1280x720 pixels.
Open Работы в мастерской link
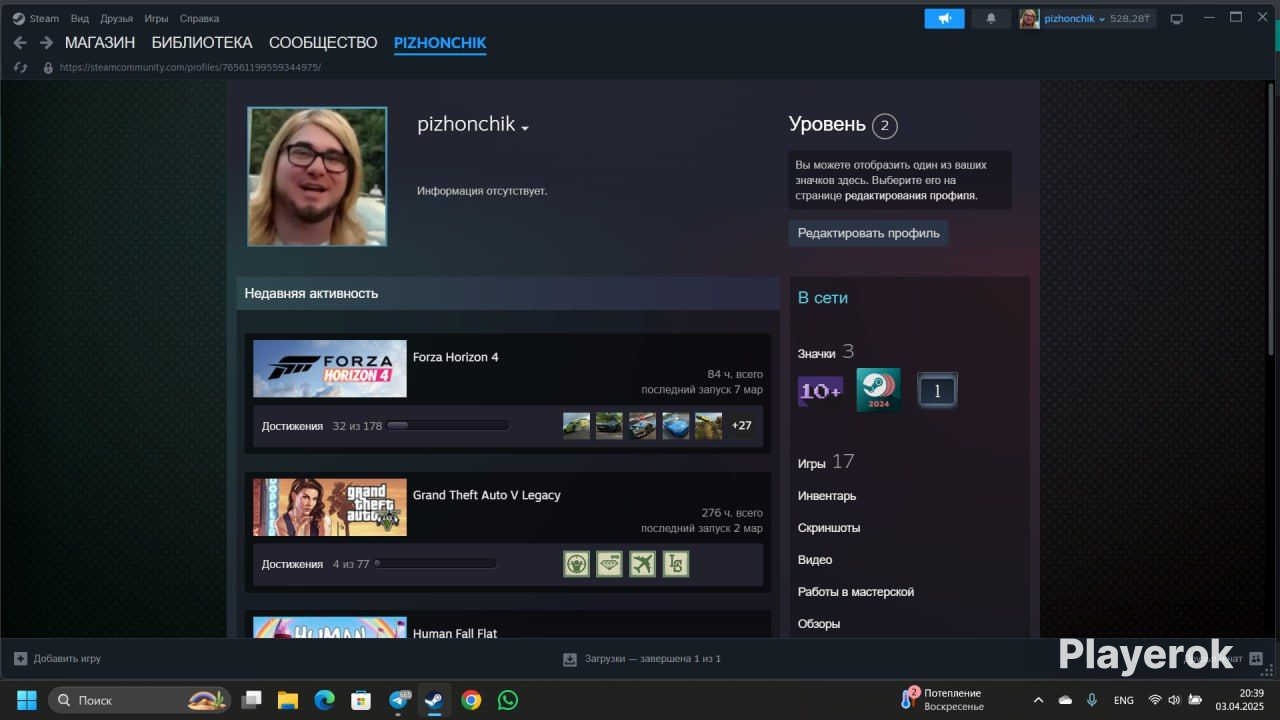pyautogui.click(x=856, y=592)
